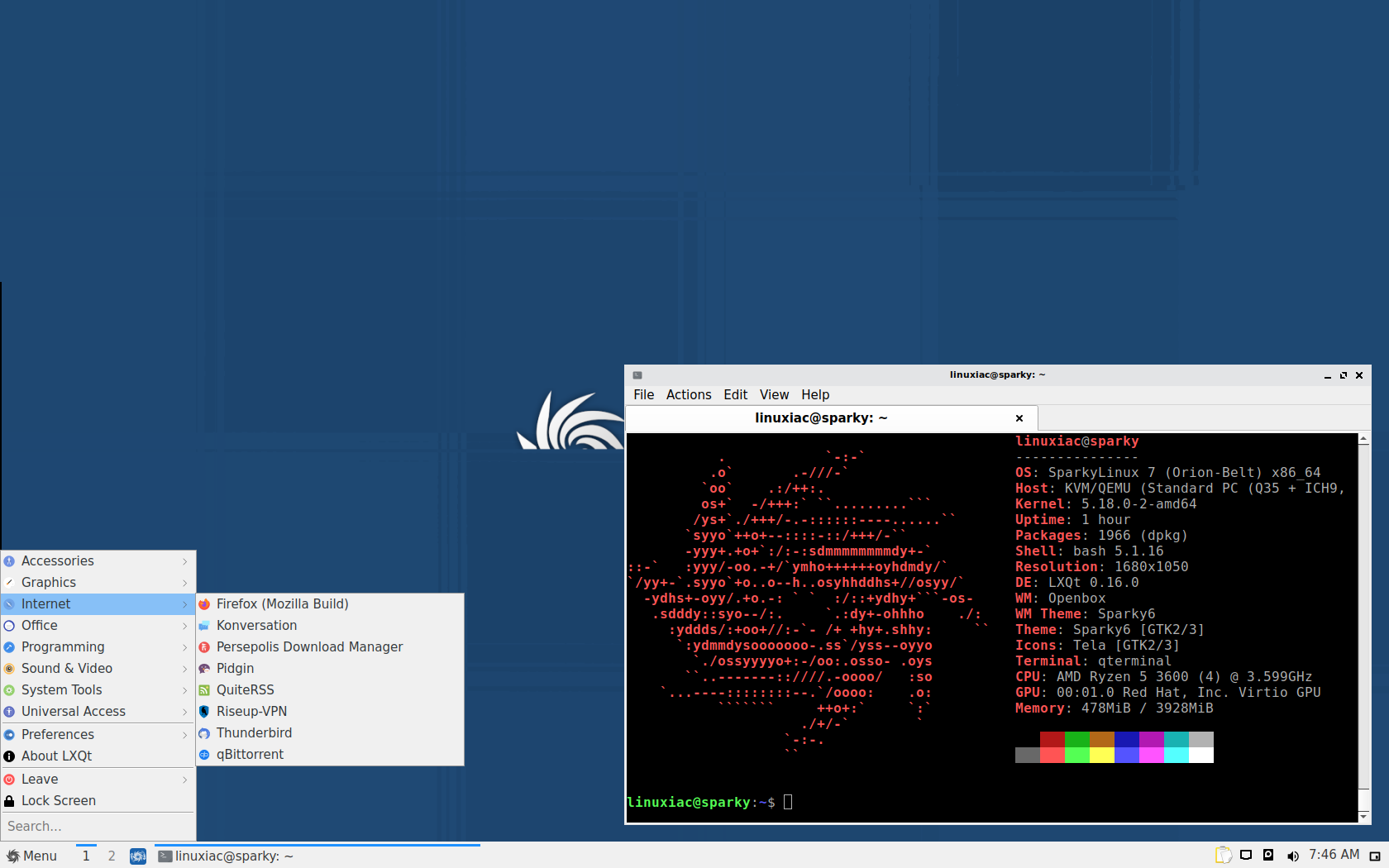Click the cyan color block in neofetch

click(x=1177, y=739)
